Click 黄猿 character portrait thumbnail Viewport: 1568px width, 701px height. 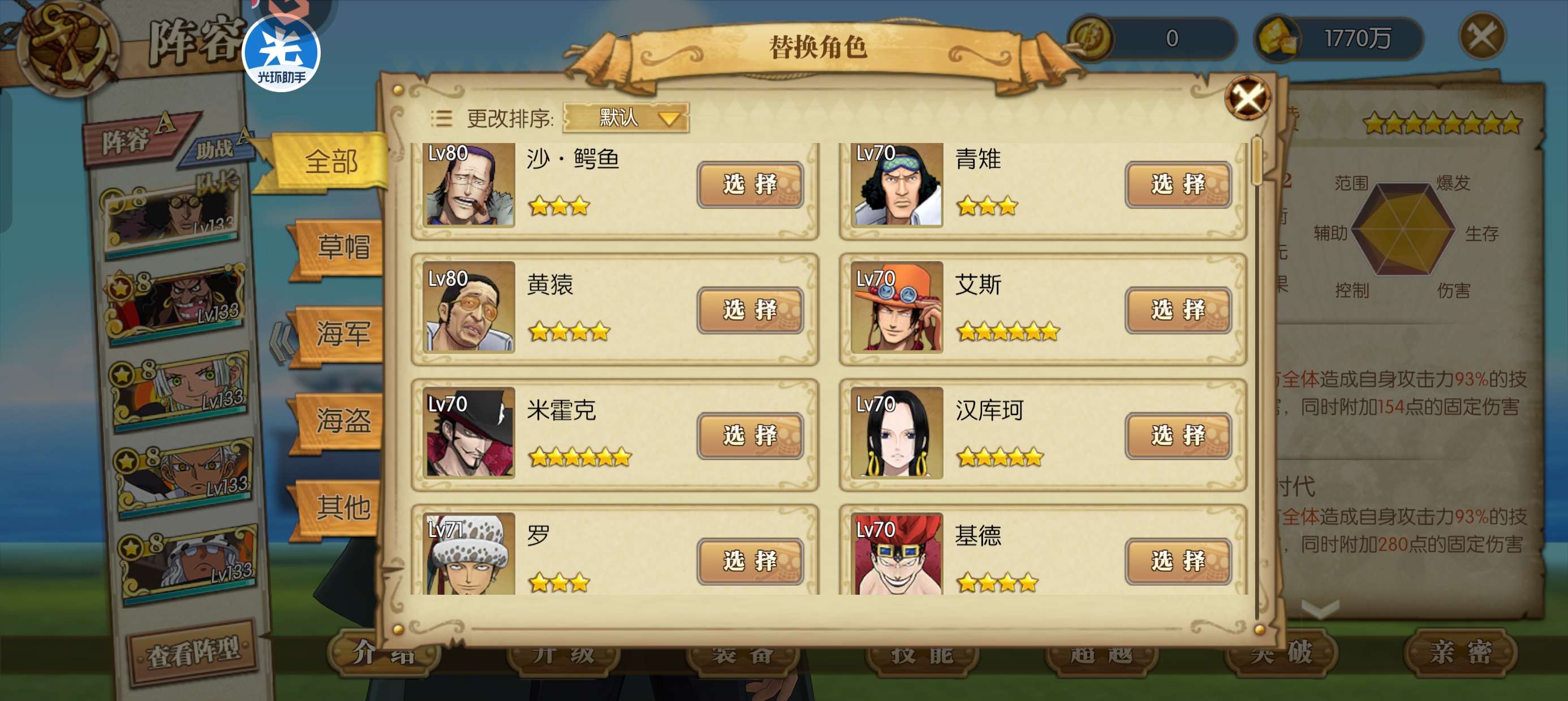coord(469,308)
